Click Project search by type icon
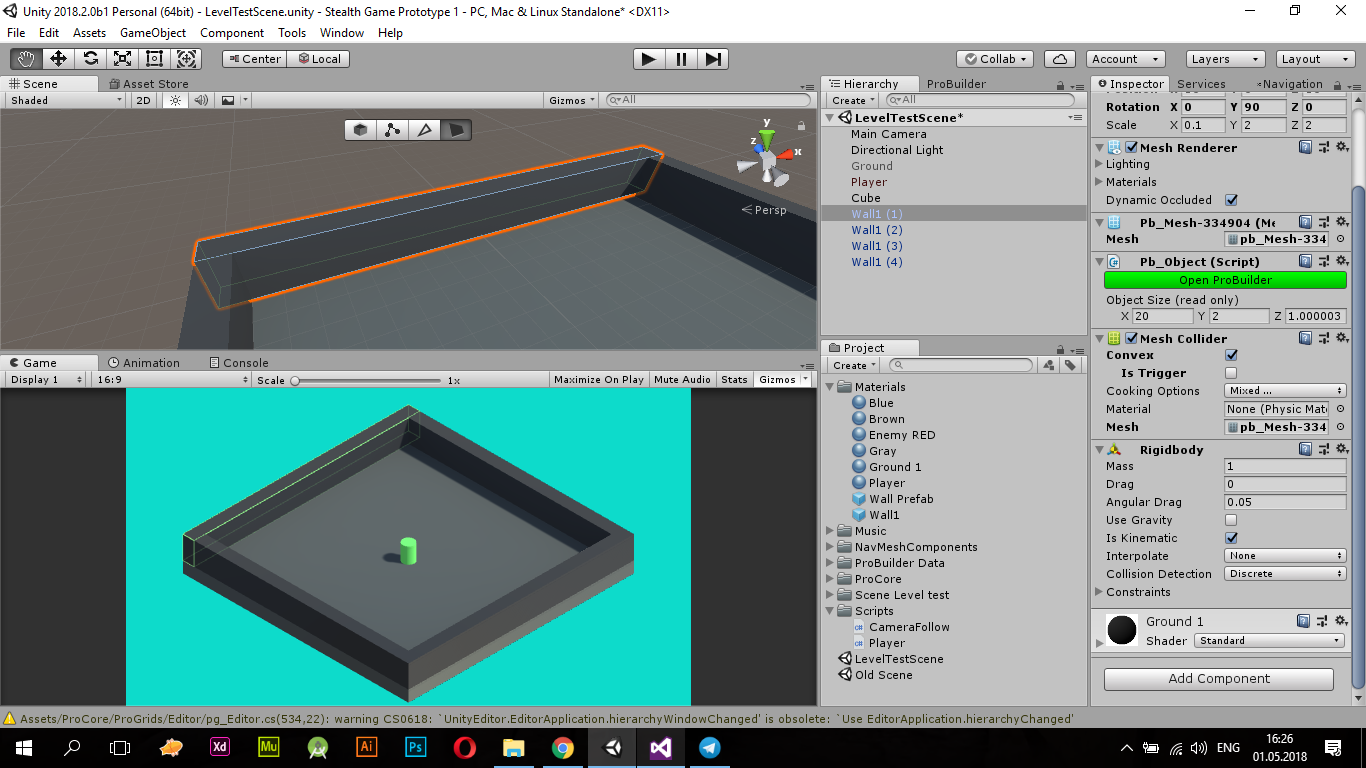The width and height of the screenshot is (1366, 768). point(1048,365)
